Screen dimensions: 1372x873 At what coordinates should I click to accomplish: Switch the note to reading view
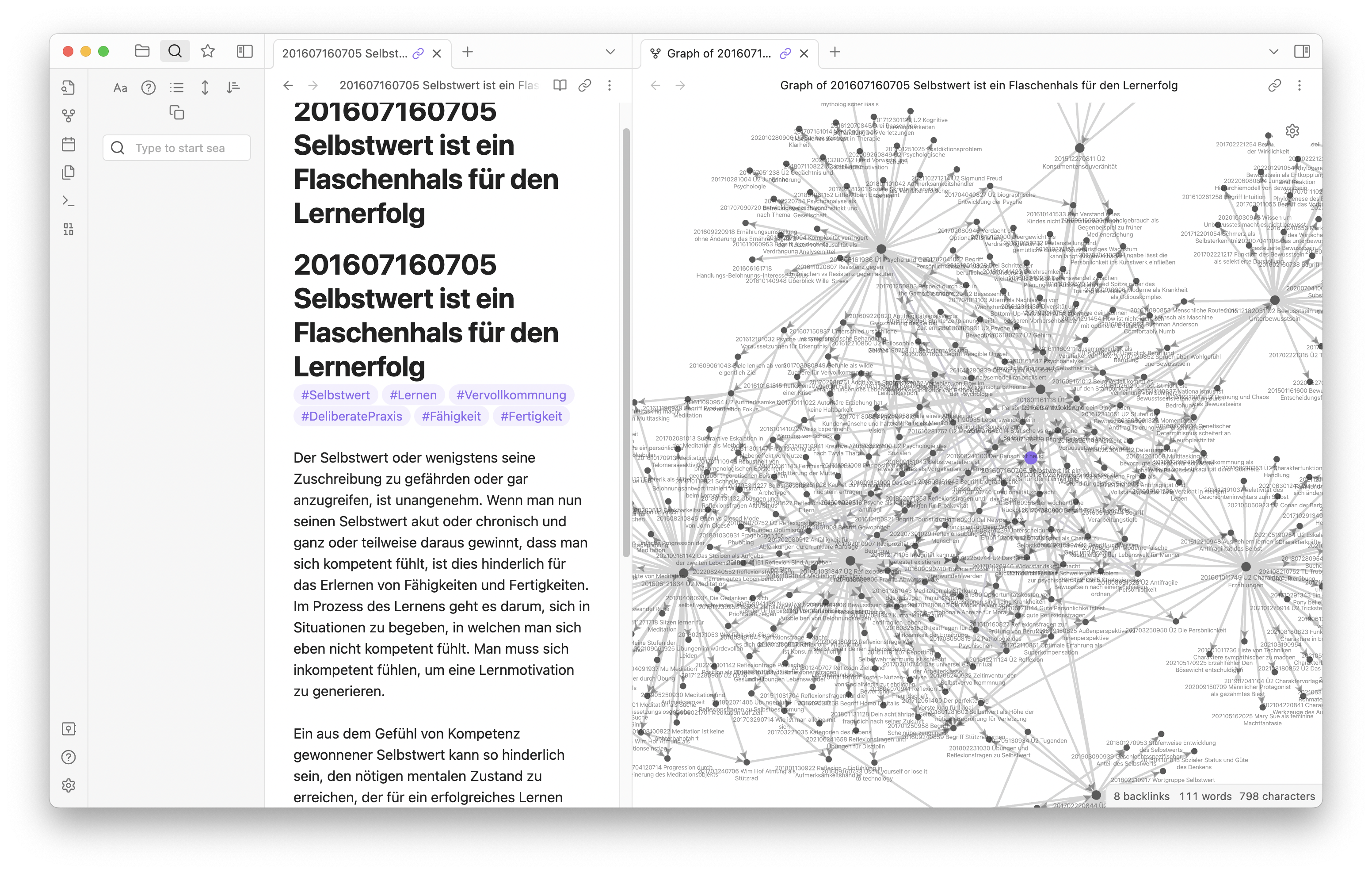coord(560,85)
